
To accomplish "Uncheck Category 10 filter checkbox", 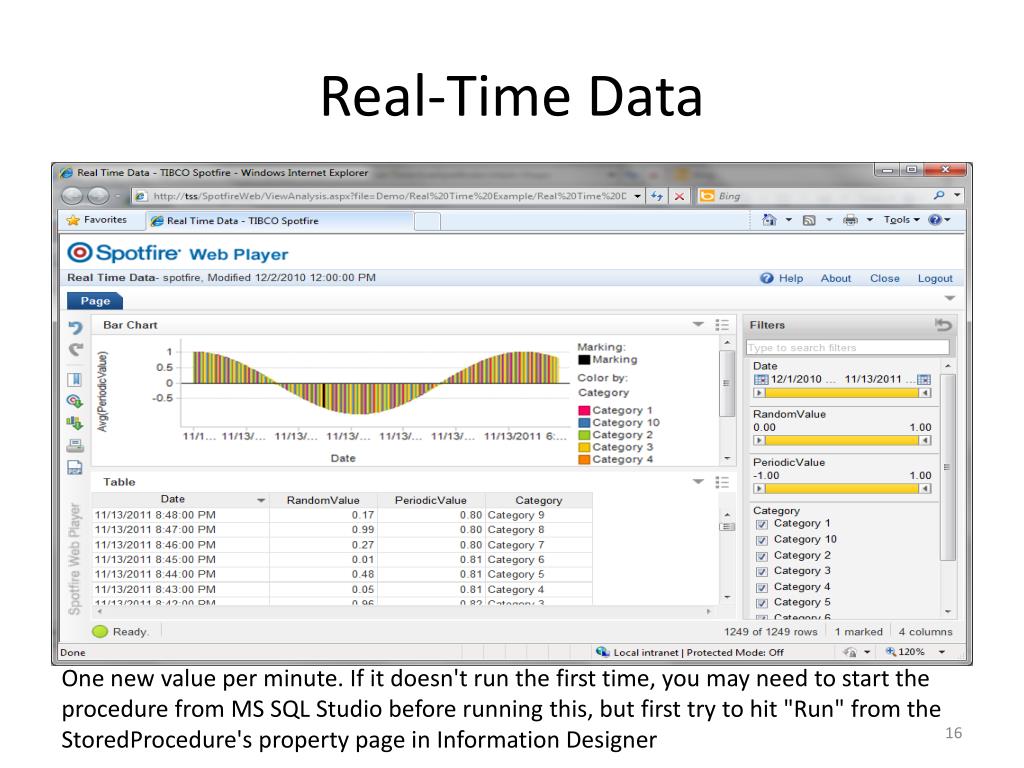I will (x=761, y=540).
